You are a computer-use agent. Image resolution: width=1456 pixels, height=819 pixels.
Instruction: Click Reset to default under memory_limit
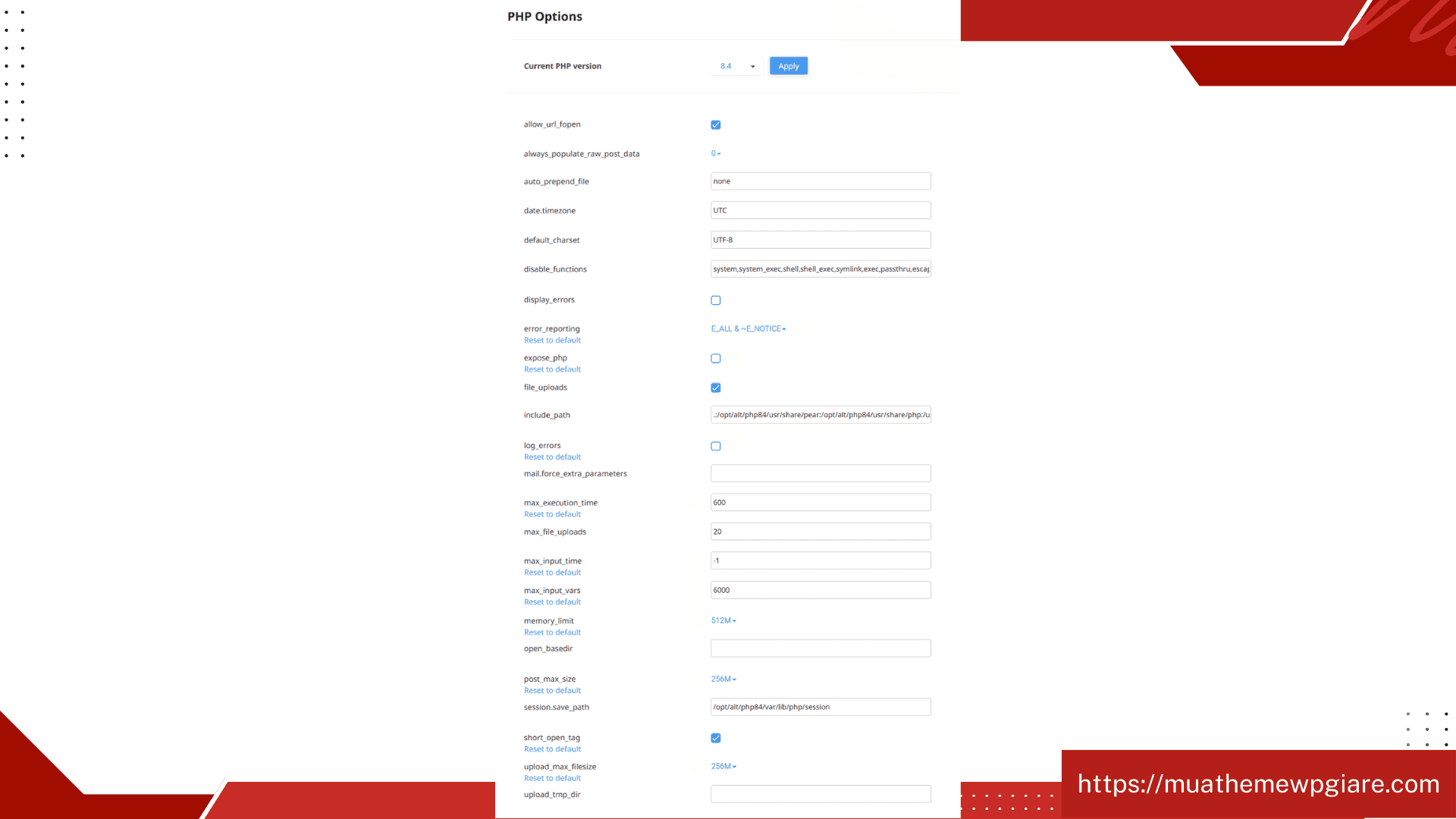click(552, 632)
